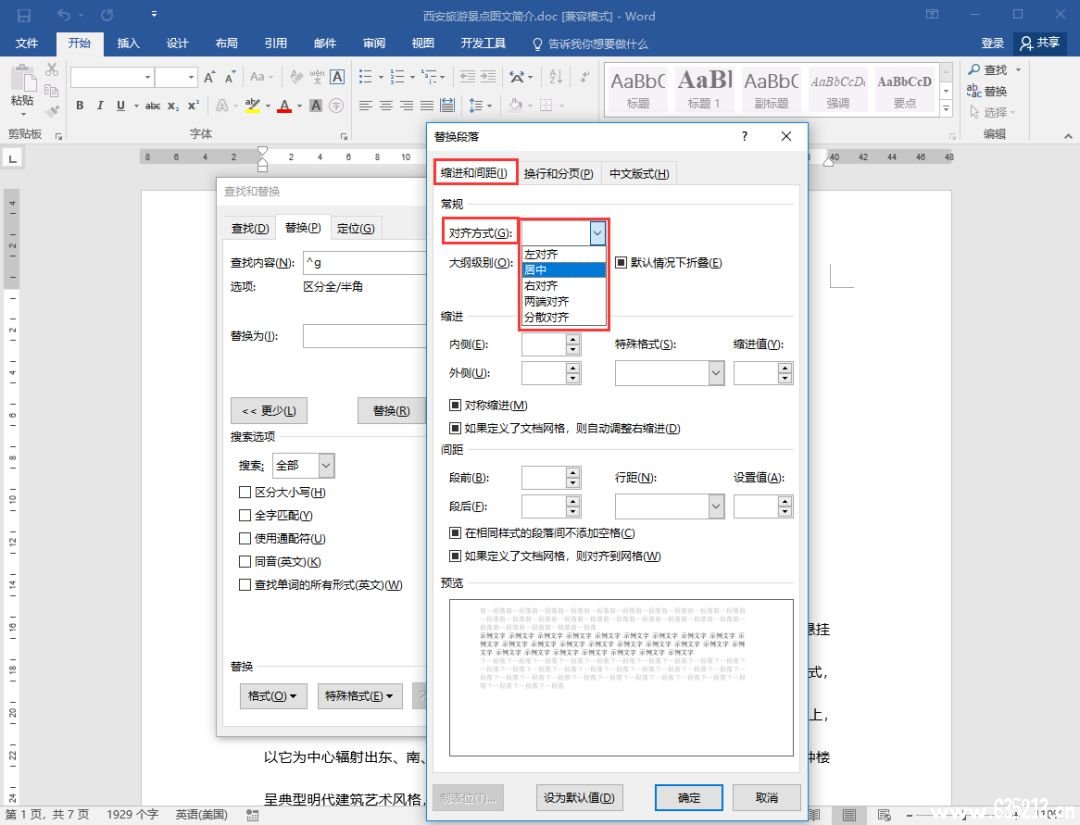Screen dimensions: 1080x825
Task: Click the Underline formatting icon
Action: [121, 105]
